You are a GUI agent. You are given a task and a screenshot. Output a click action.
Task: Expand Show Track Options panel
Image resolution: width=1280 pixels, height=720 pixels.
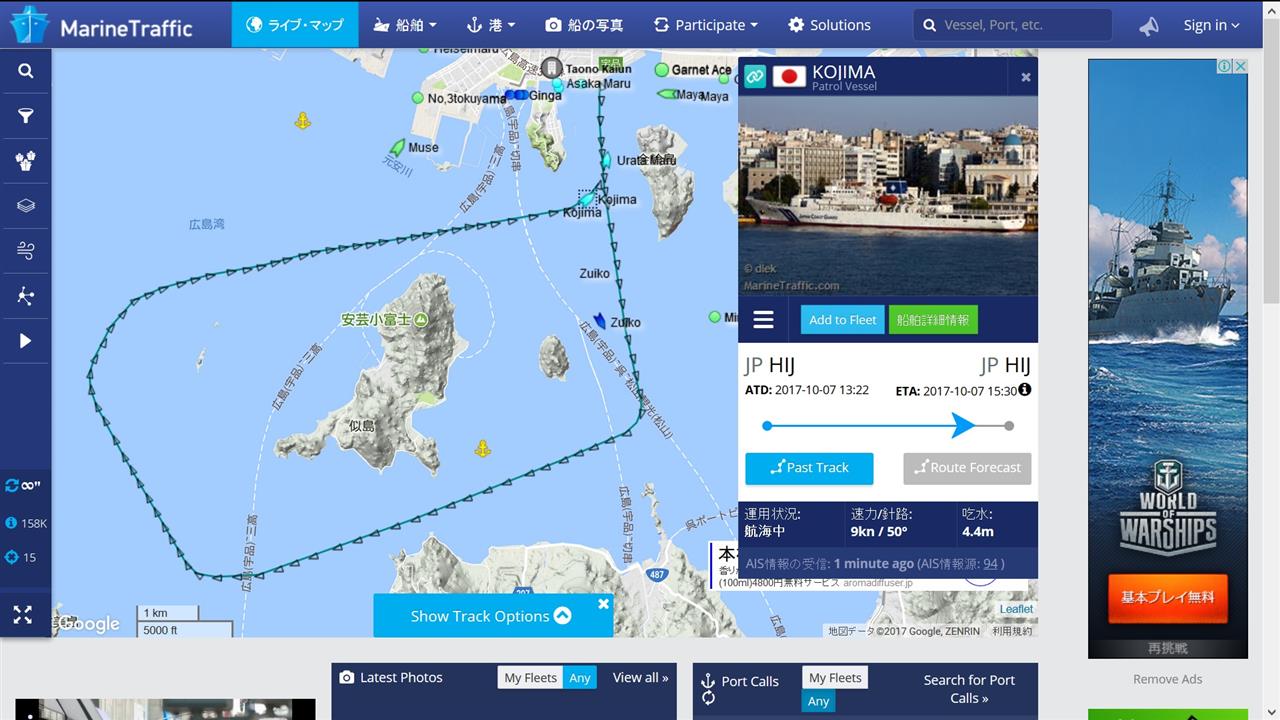tap(492, 616)
